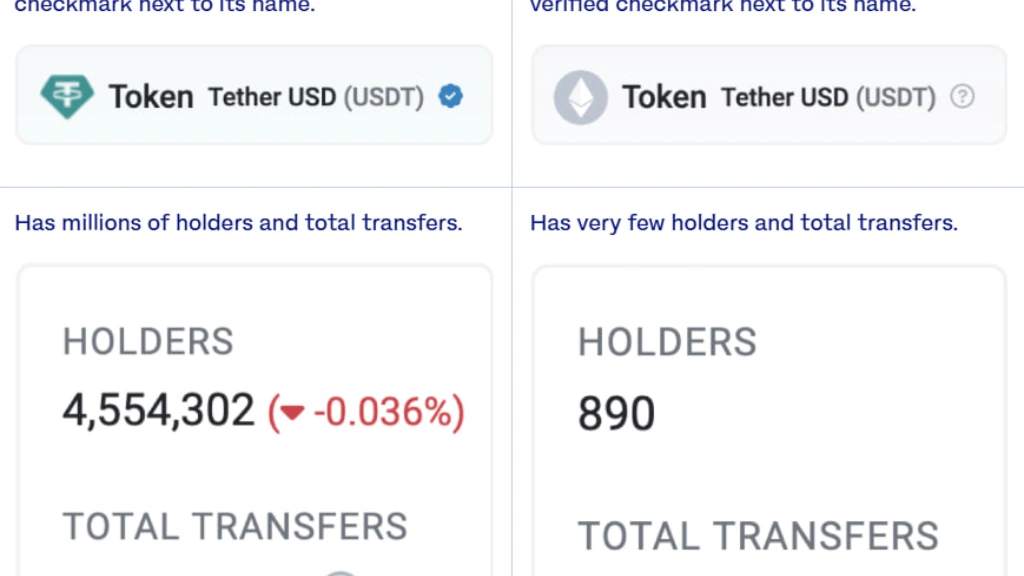Click the "verified checkmark next to its name" text
Screen dimensions: 1024x576
[722, 7]
